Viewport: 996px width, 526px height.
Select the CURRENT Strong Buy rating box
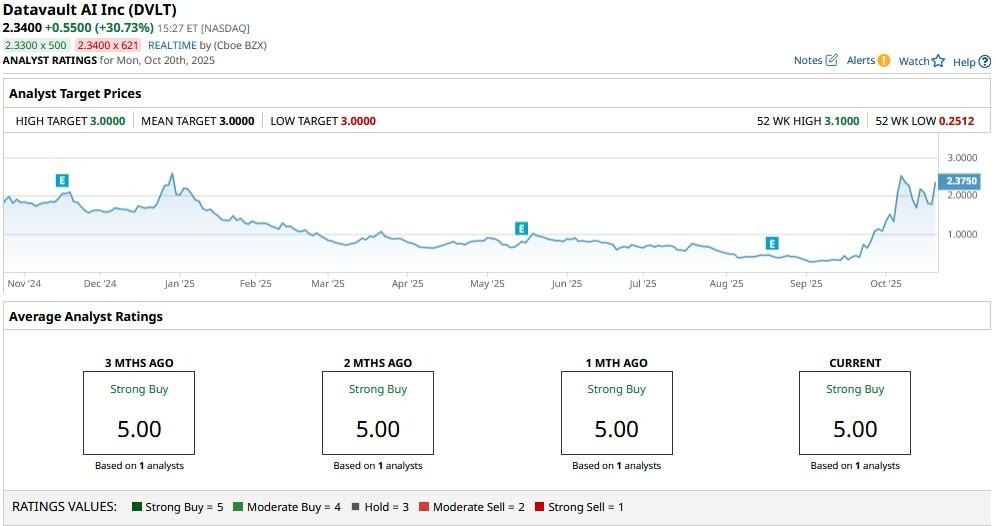point(855,412)
